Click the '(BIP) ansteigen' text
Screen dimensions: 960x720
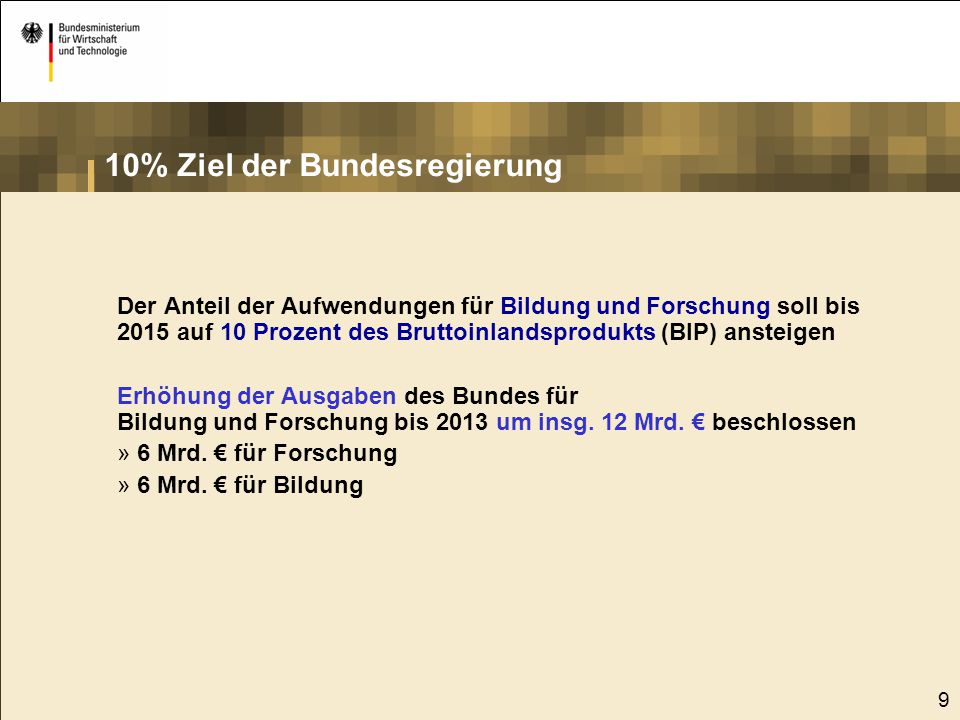[x=748, y=332]
